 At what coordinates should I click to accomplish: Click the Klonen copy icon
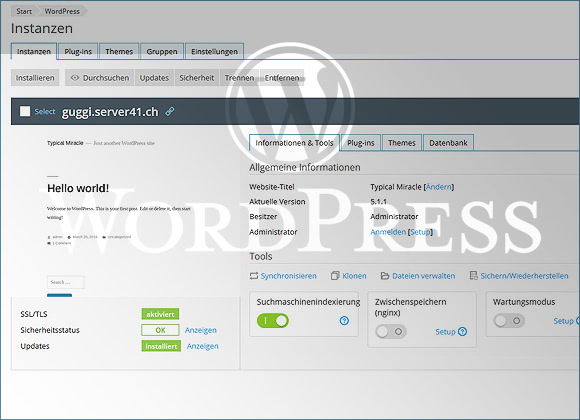(x=335, y=276)
